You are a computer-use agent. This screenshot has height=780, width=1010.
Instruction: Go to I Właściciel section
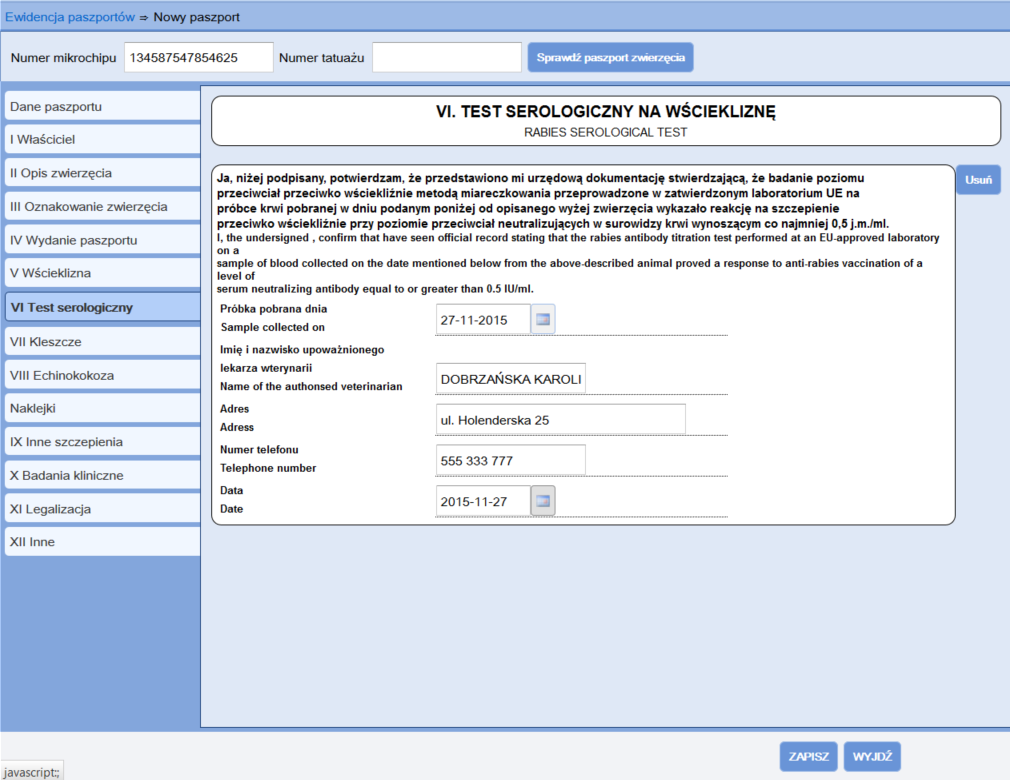click(x=102, y=139)
